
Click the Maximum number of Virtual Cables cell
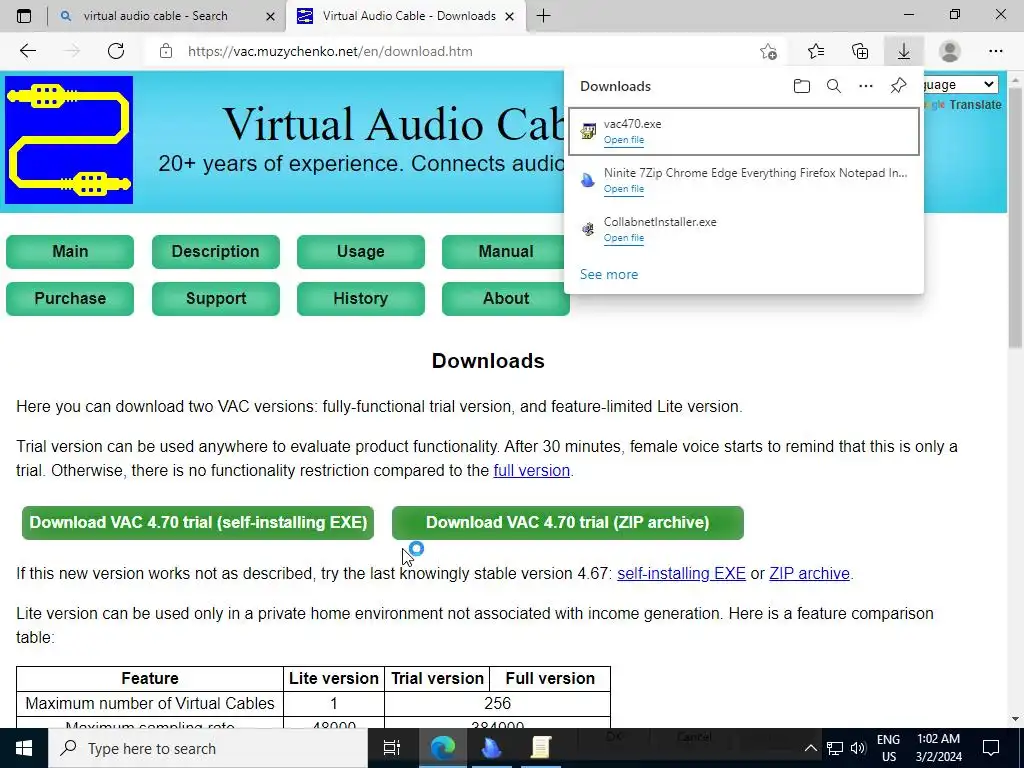point(150,703)
